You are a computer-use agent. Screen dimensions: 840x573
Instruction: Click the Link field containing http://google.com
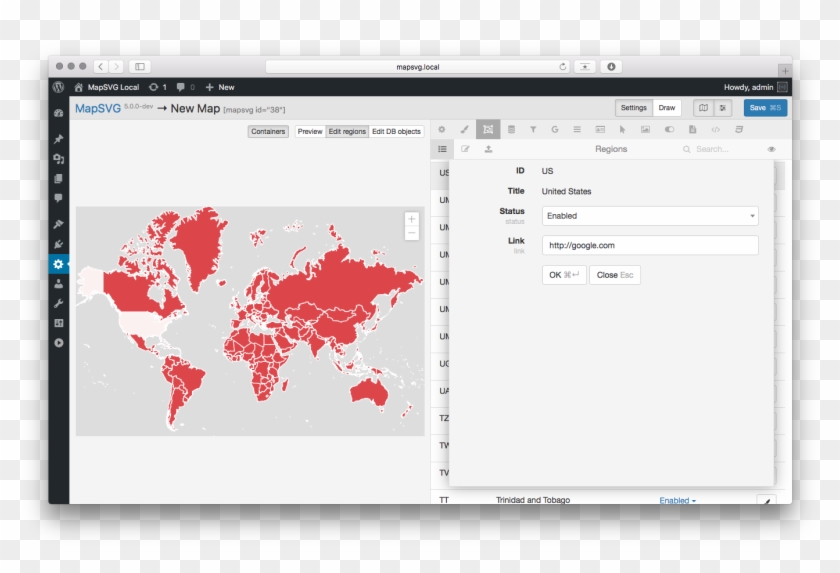click(x=650, y=245)
